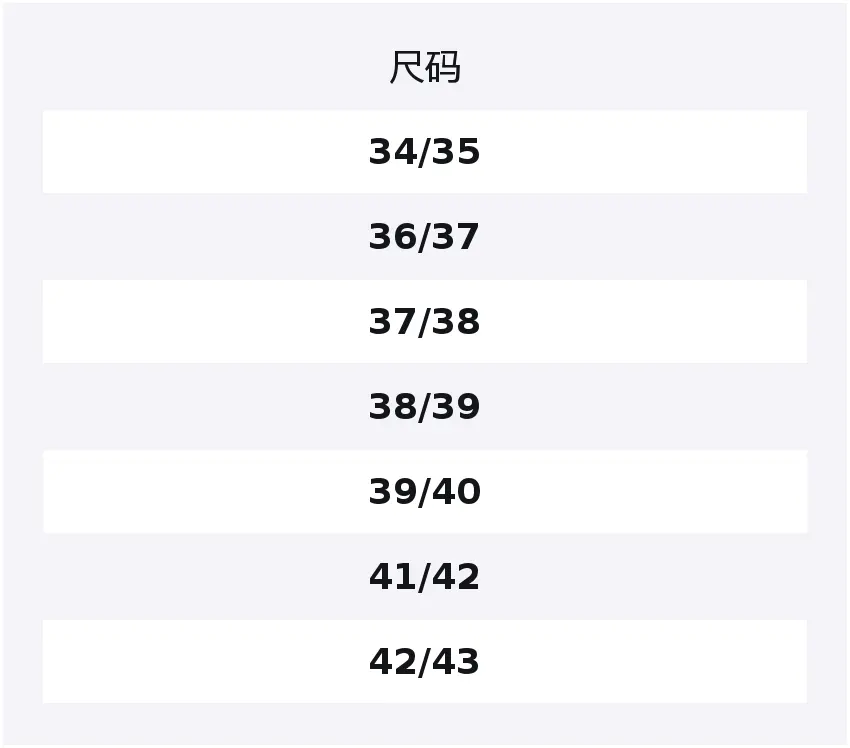Click the 尺码 header label

424,68
